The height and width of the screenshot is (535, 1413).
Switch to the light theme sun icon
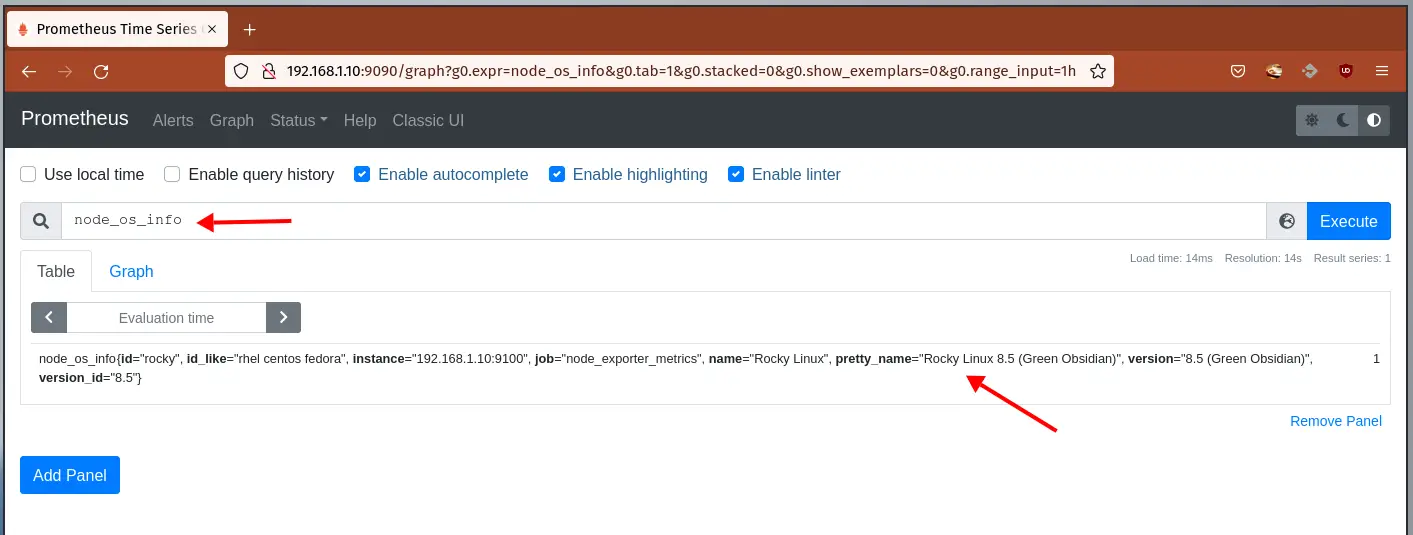1312,120
